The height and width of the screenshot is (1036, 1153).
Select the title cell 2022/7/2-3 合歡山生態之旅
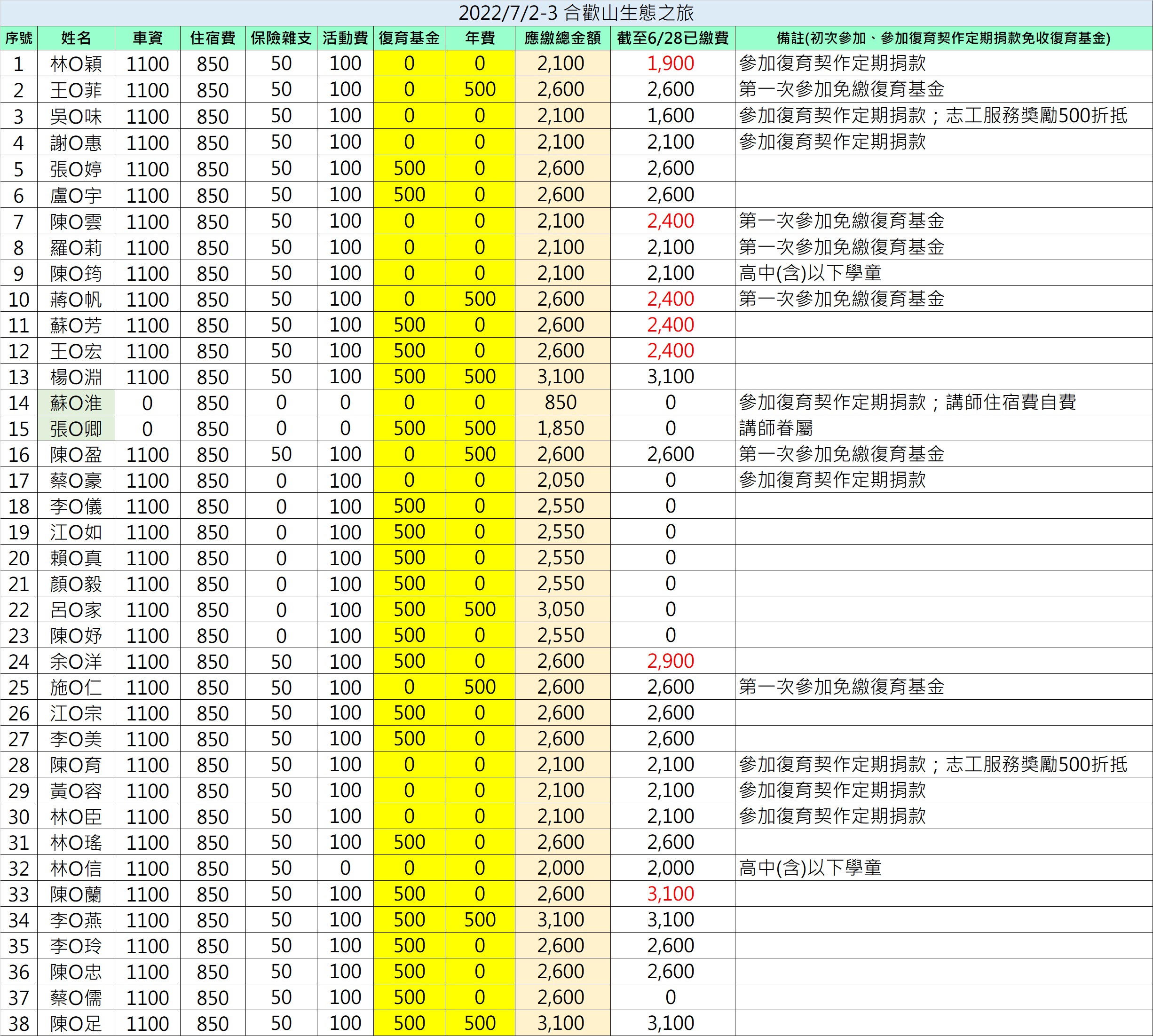[x=576, y=13]
